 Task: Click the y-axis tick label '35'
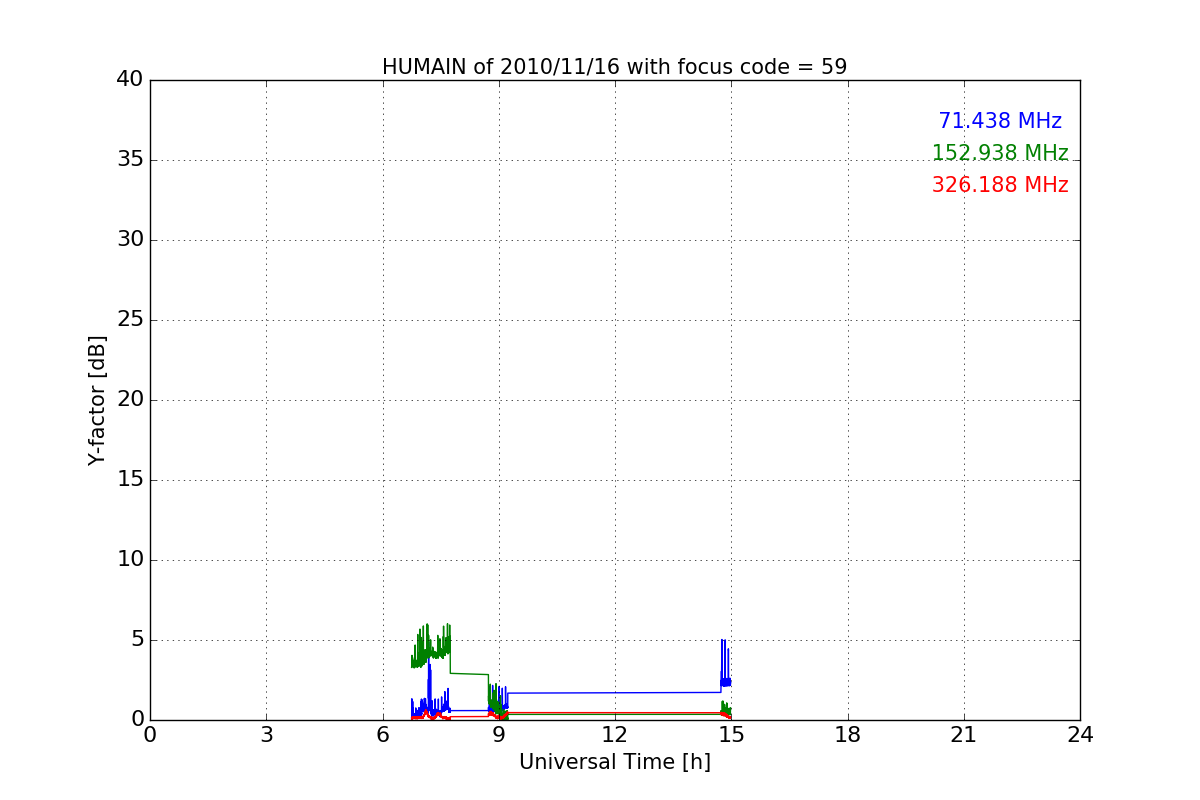(x=130, y=160)
